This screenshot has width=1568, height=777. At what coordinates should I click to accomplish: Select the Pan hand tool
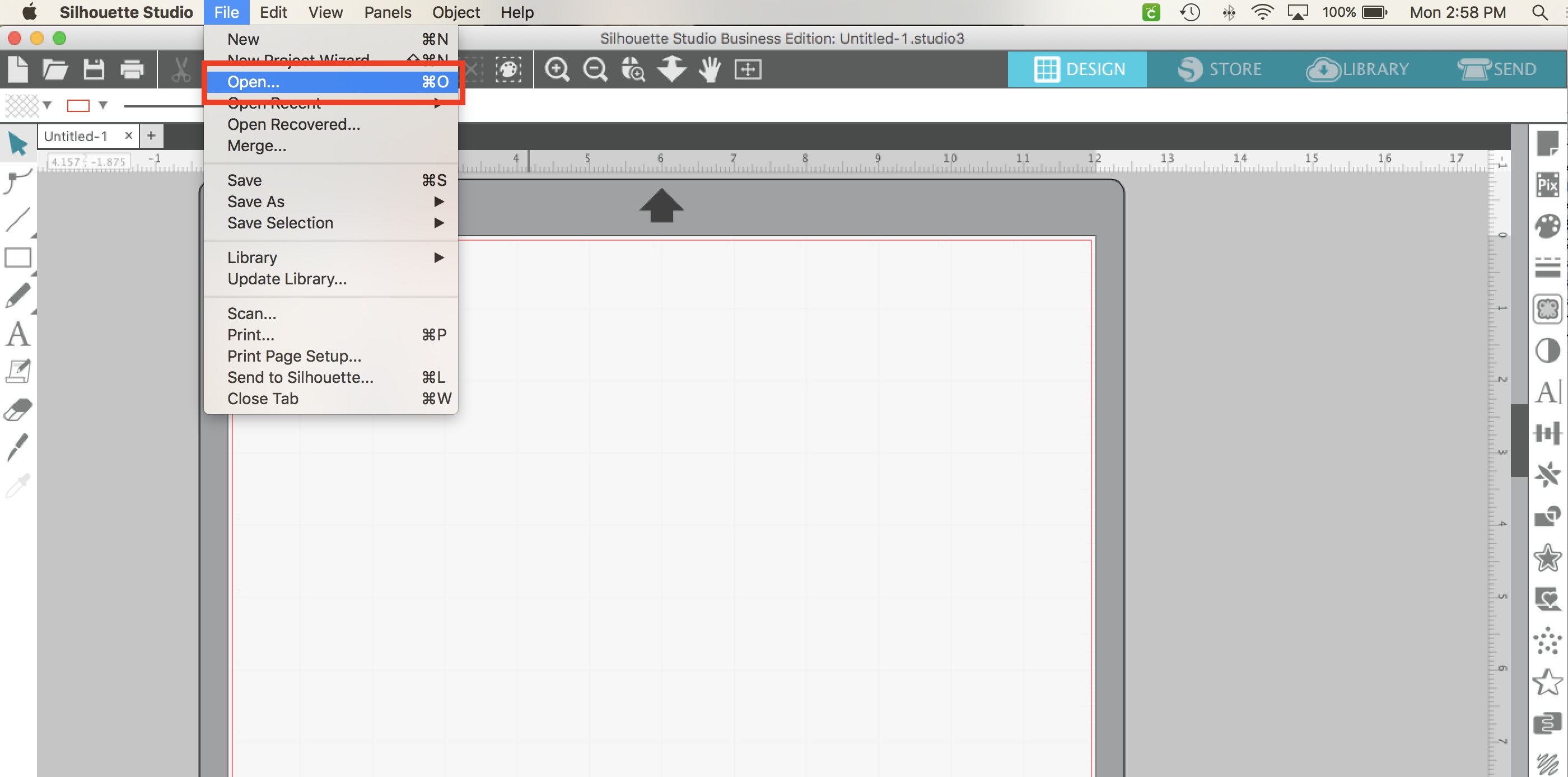tap(709, 69)
